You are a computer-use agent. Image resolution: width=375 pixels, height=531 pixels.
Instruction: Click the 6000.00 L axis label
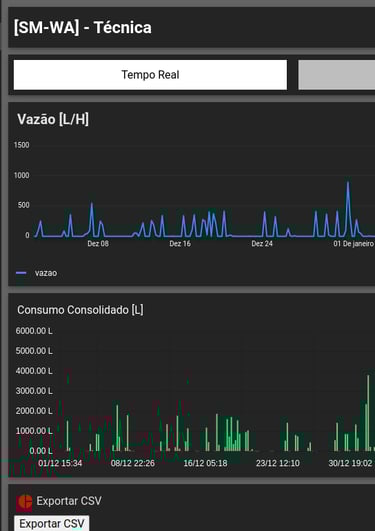coord(34,331)
